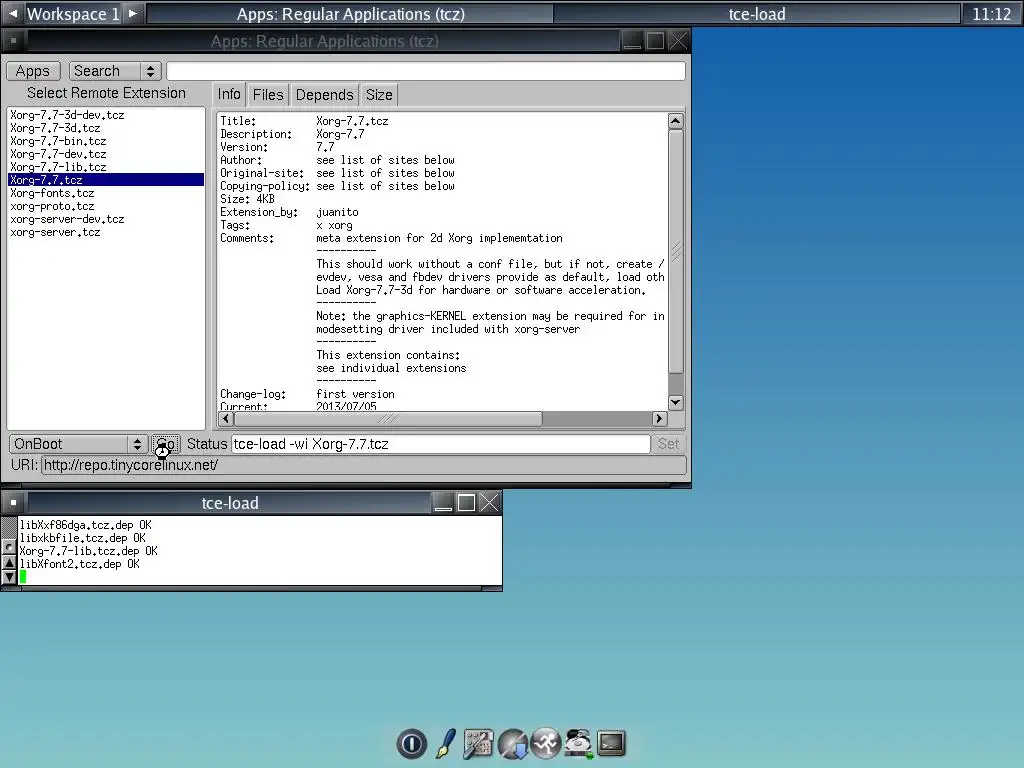The width and height of the screenshot is (1024, 768).
Task: Click the Status field with tce-load command
Action: pos(441,444)
